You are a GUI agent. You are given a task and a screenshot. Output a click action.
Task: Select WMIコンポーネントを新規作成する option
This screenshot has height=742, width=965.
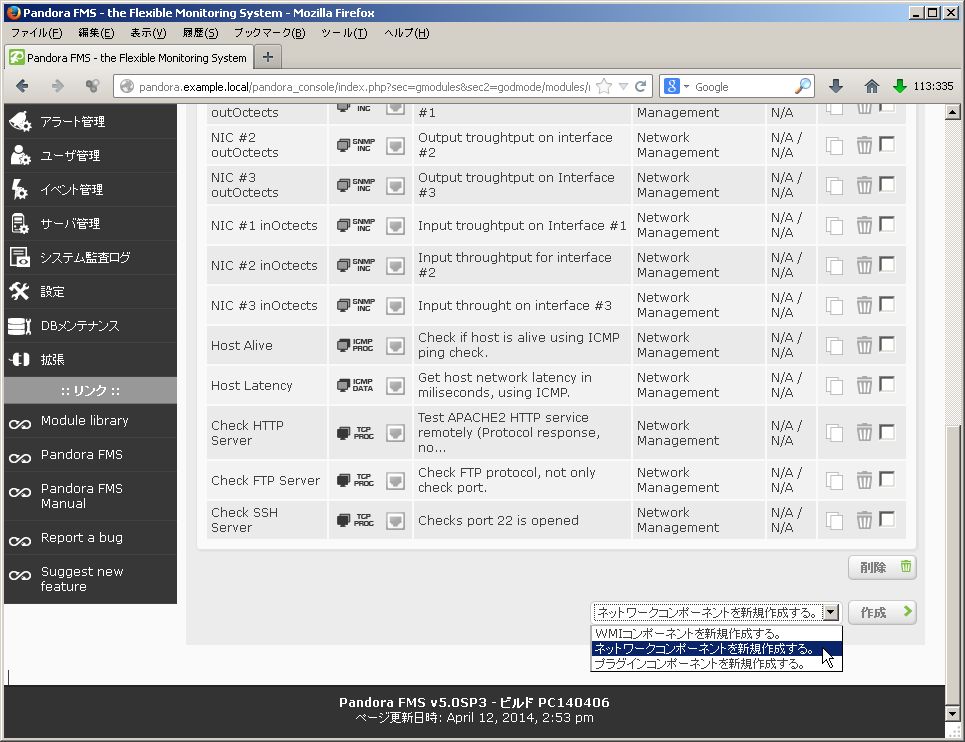pos(716,634)
